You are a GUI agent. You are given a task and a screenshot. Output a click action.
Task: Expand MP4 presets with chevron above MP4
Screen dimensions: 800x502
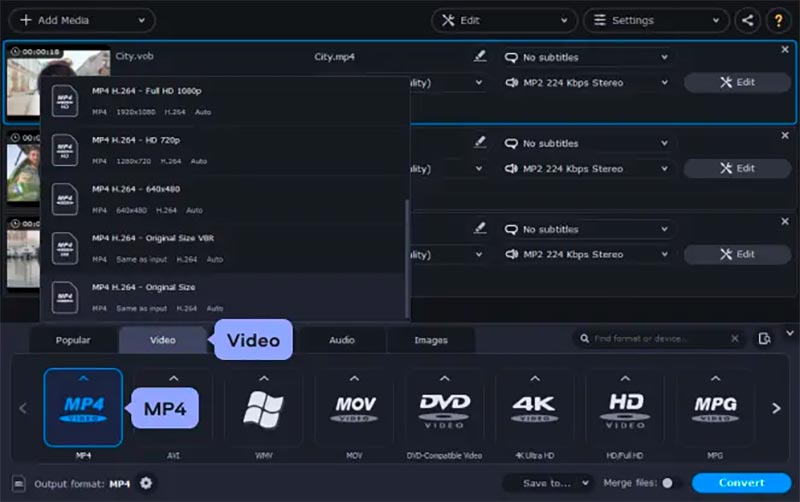click(x=83, y=378)
